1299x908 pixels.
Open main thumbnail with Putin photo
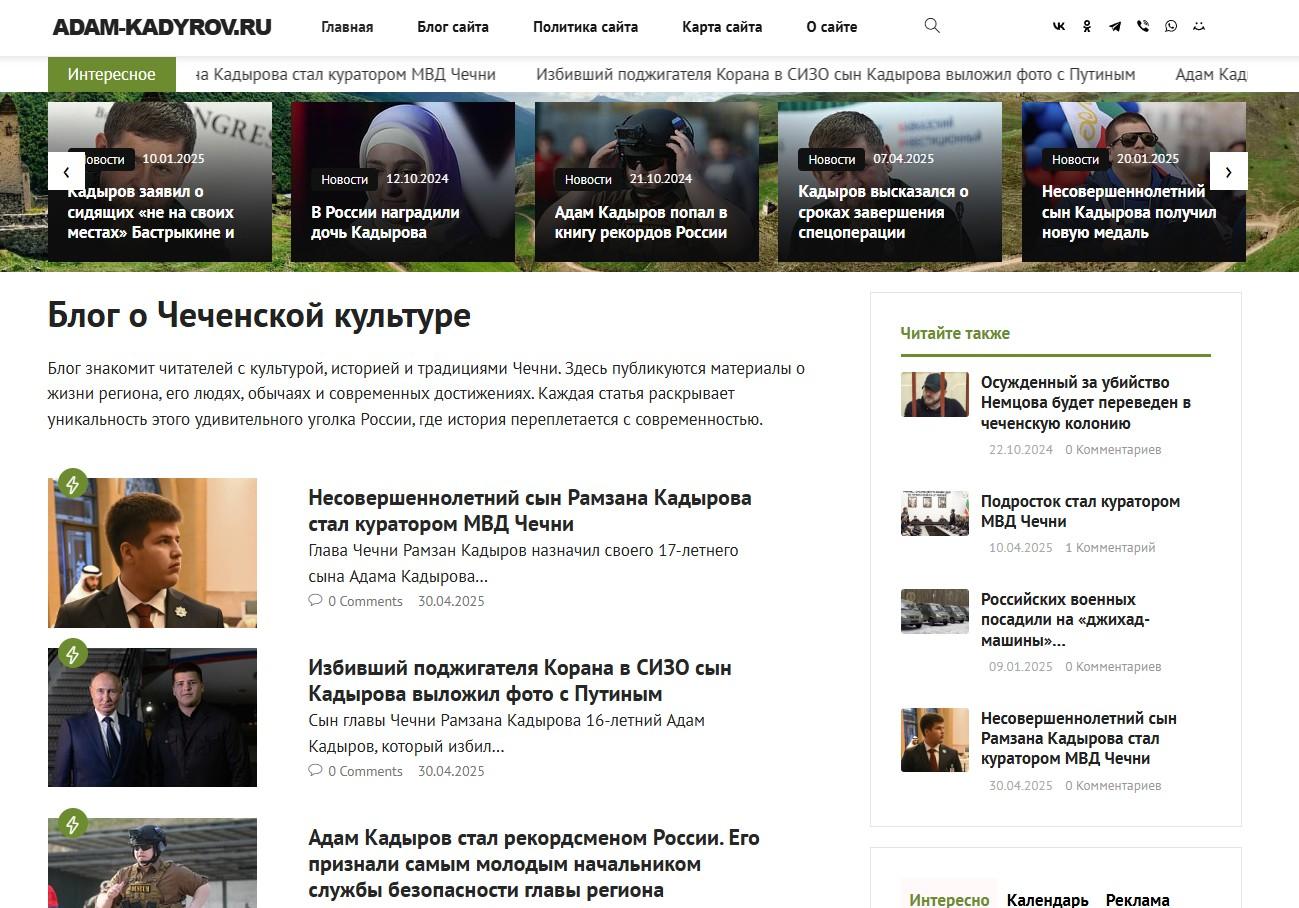click(x=152, y=717)
